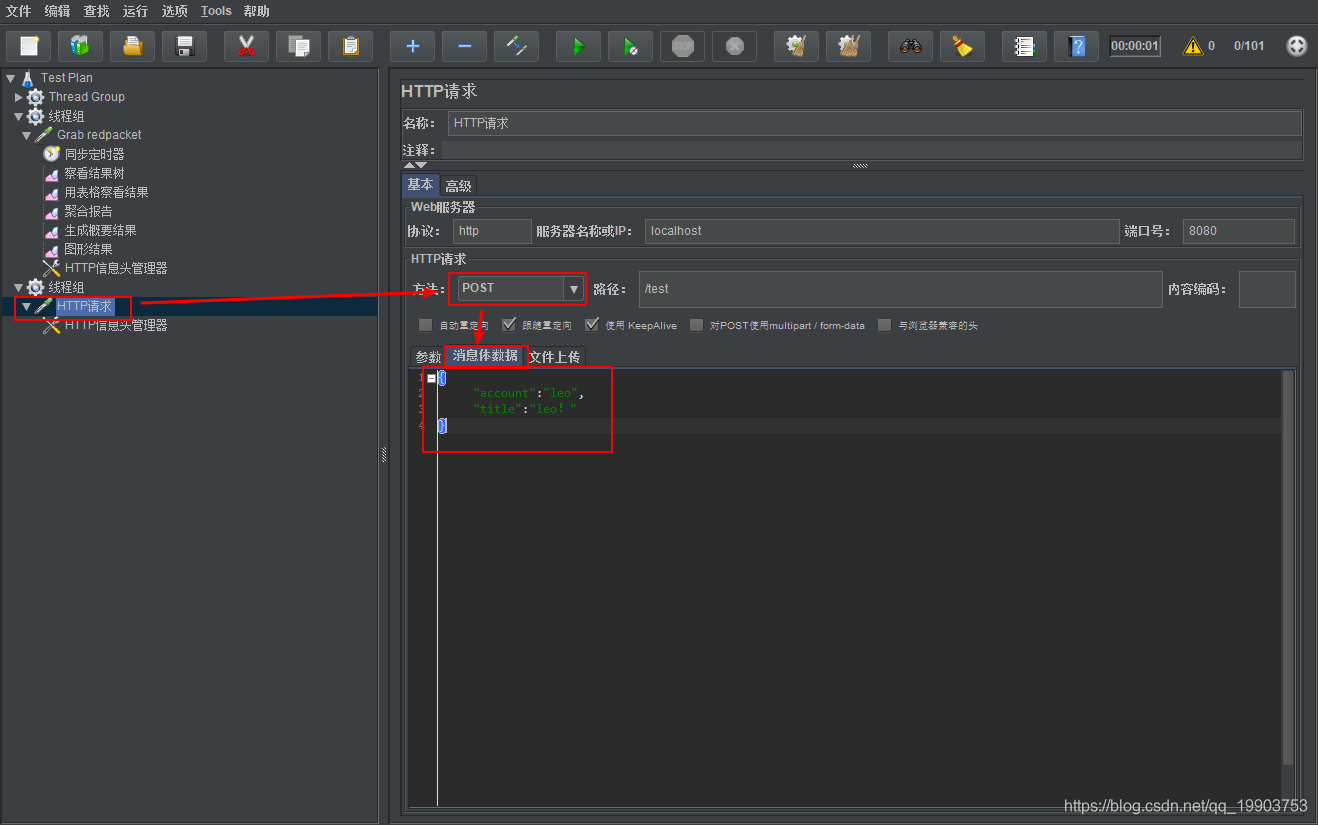The width and height of the screenshot is (1318, 825).
Task: Open the Help question mark icon
Action: (x=1076, y=46)
